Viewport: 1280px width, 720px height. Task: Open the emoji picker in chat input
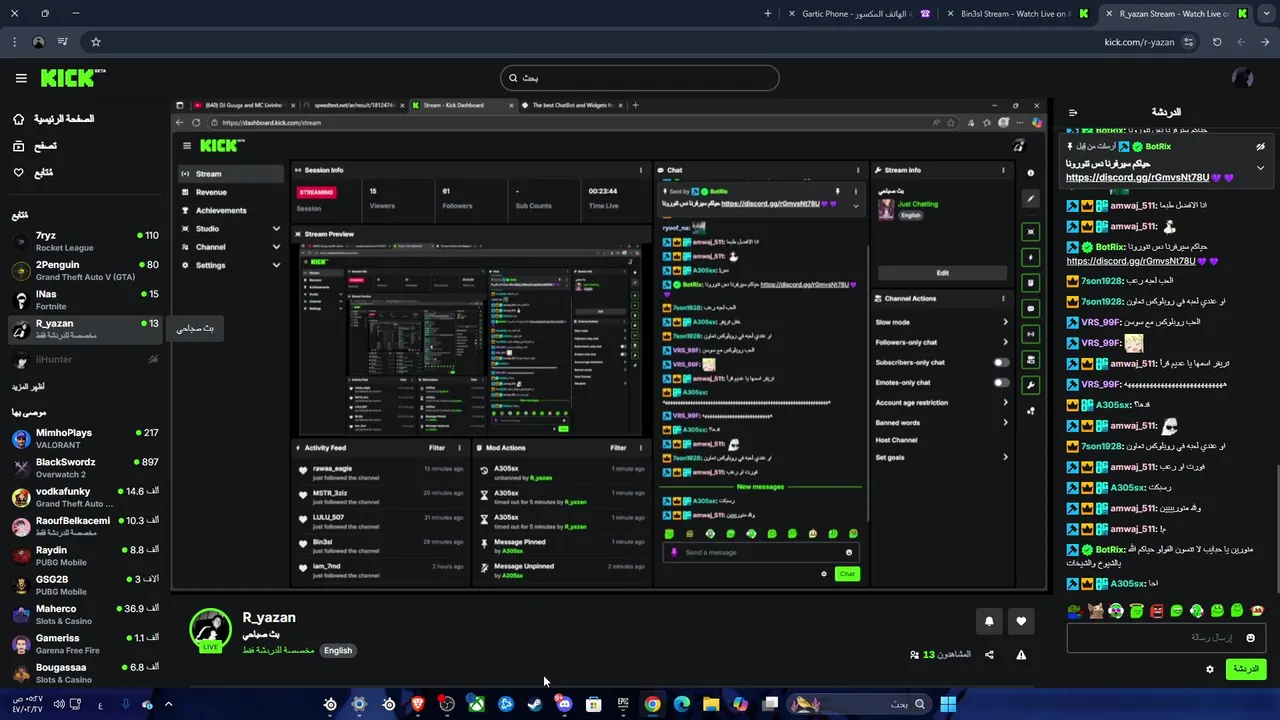(1250, 638)
